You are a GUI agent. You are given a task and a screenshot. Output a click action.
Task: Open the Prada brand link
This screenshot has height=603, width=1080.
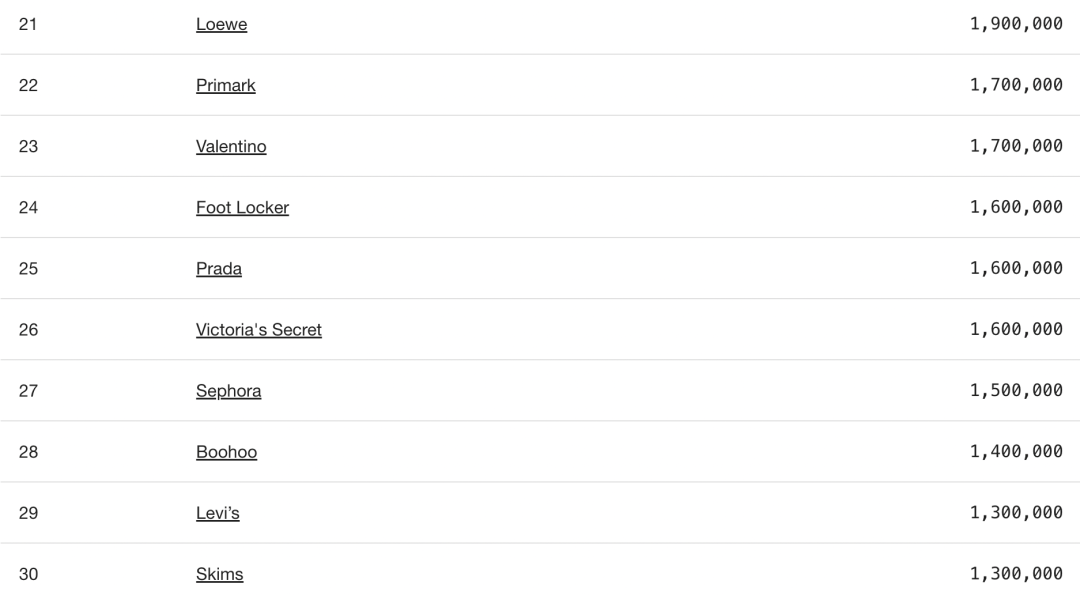point(218,269)
